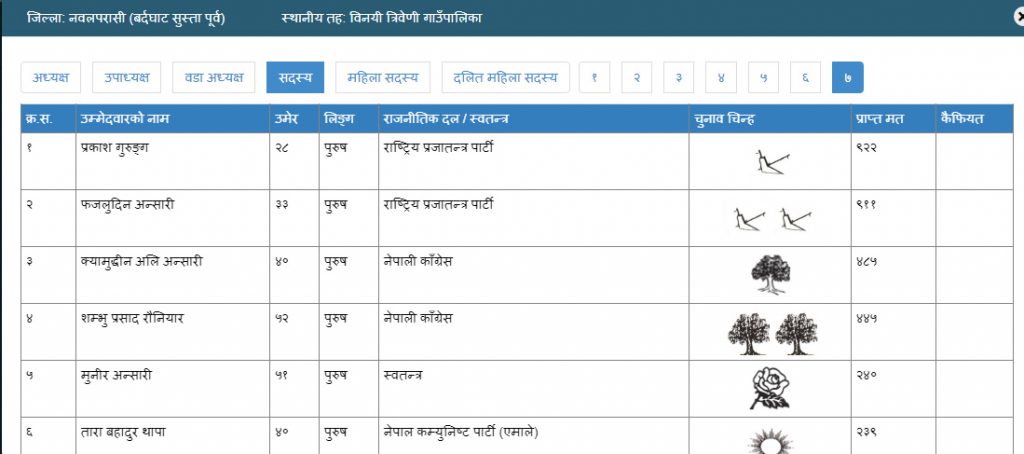Click the double plough symbol for फजलुदिन अन्सारी
The width and height of the screenshot is (1024, 454).
(769, 216)
